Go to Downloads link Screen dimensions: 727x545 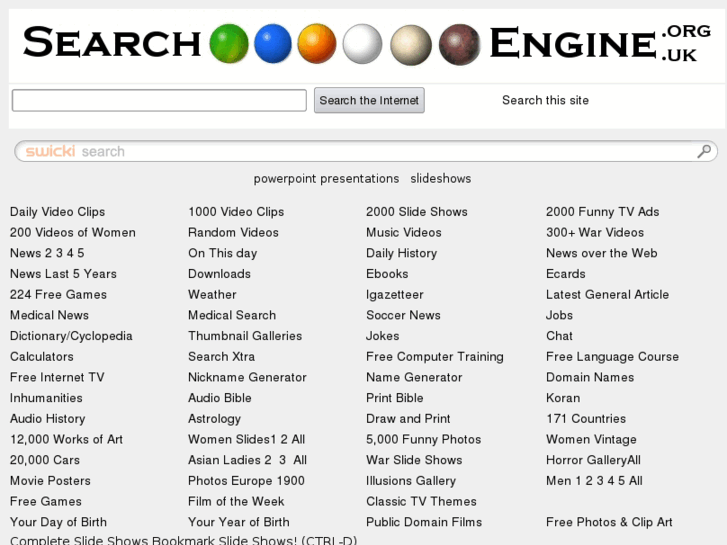click(219, 274)
